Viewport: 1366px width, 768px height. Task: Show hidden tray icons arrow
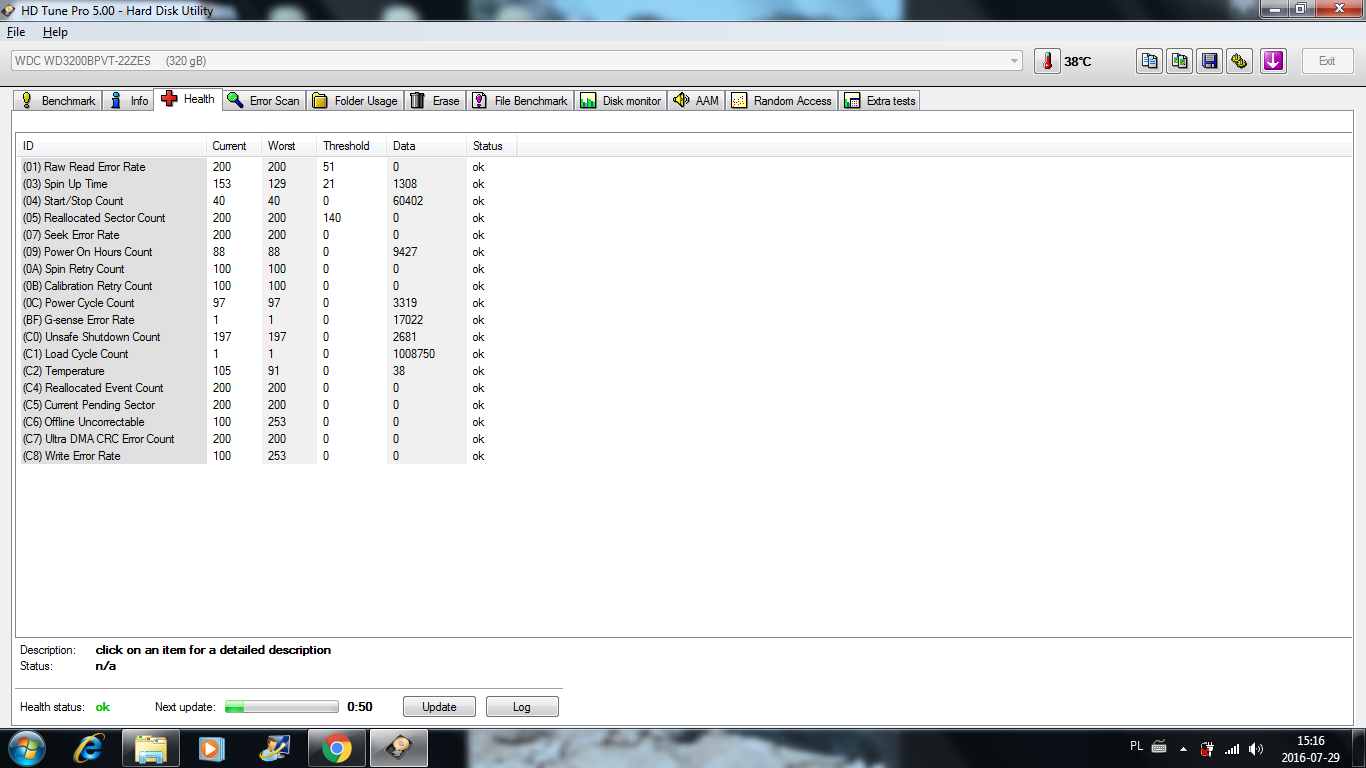[x=1184, y=748]
